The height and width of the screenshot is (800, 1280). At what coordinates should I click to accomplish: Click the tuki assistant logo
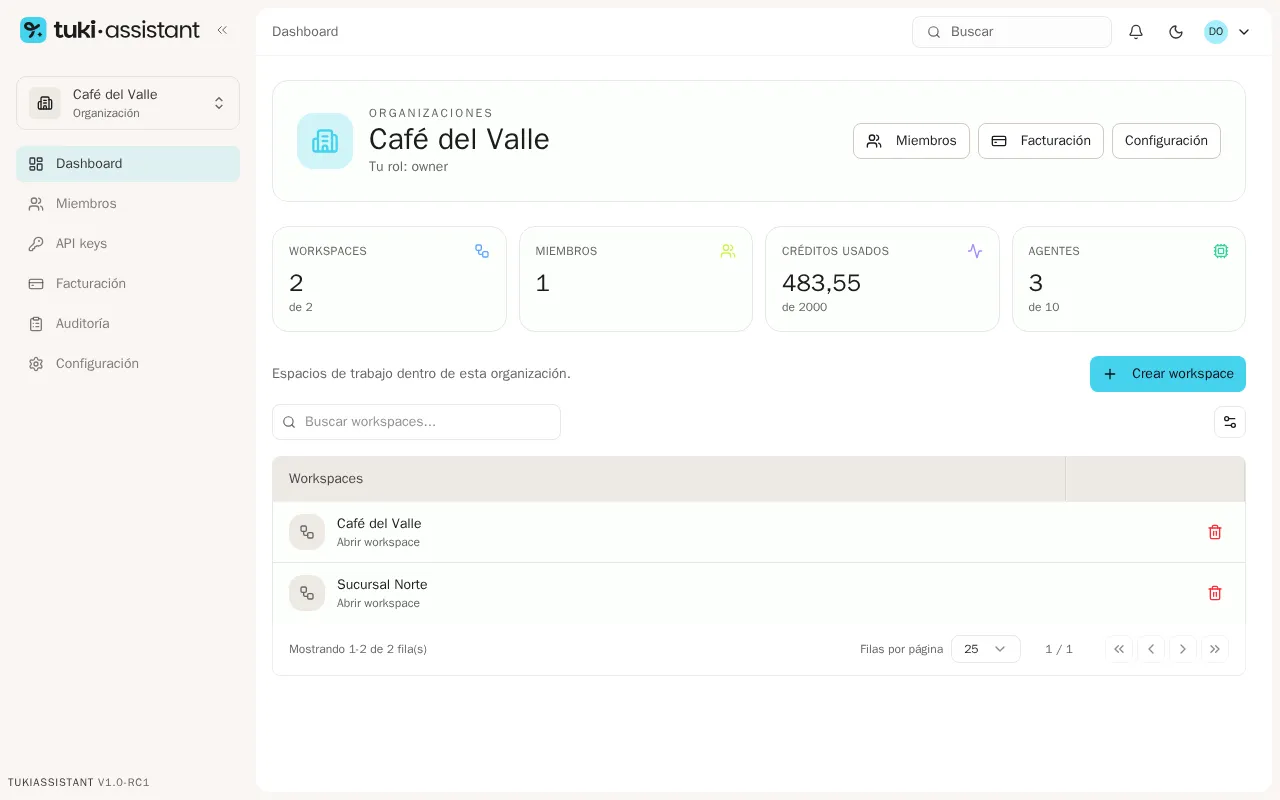coord(110,30)
